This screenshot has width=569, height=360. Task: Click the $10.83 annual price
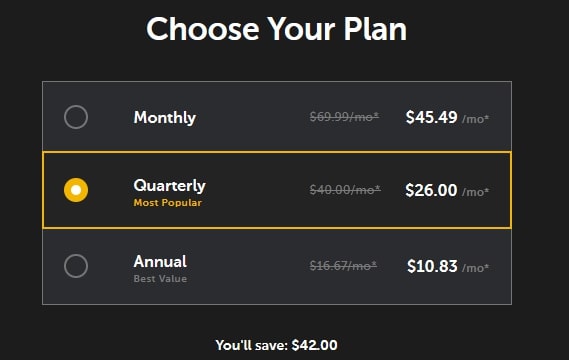tap(432, 266)
